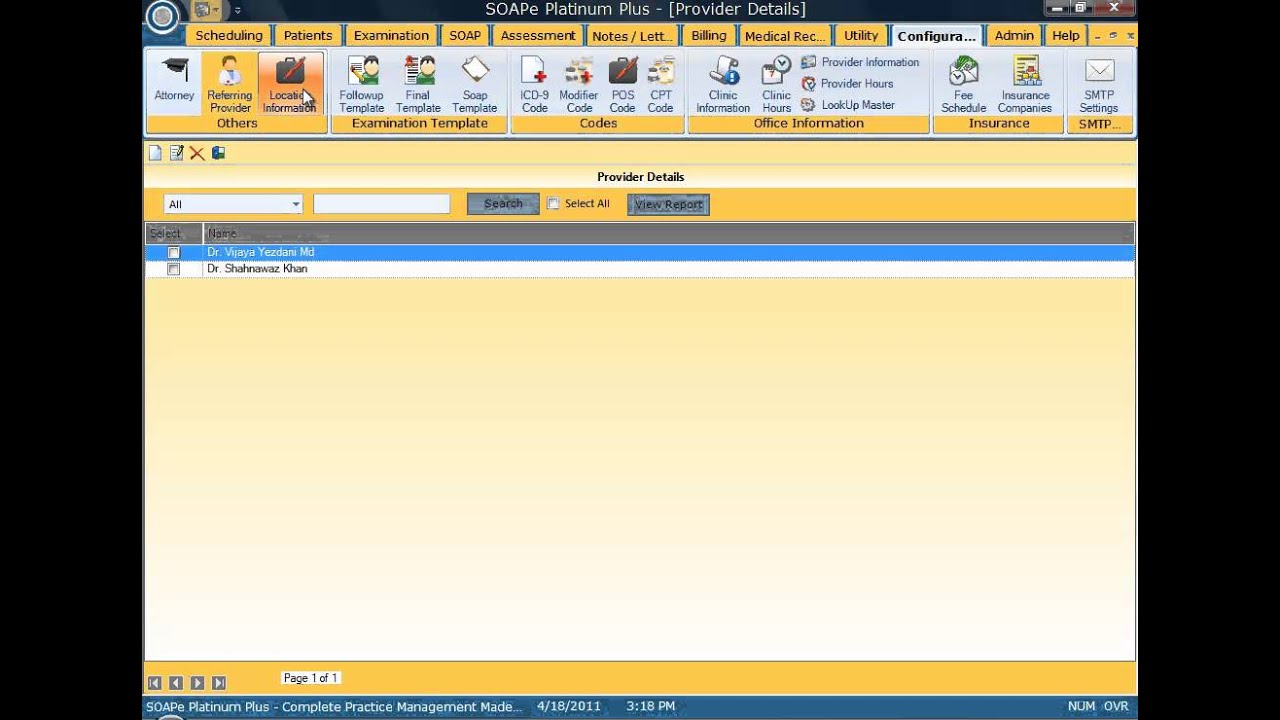Click the round application orb button

coord(162,15)
